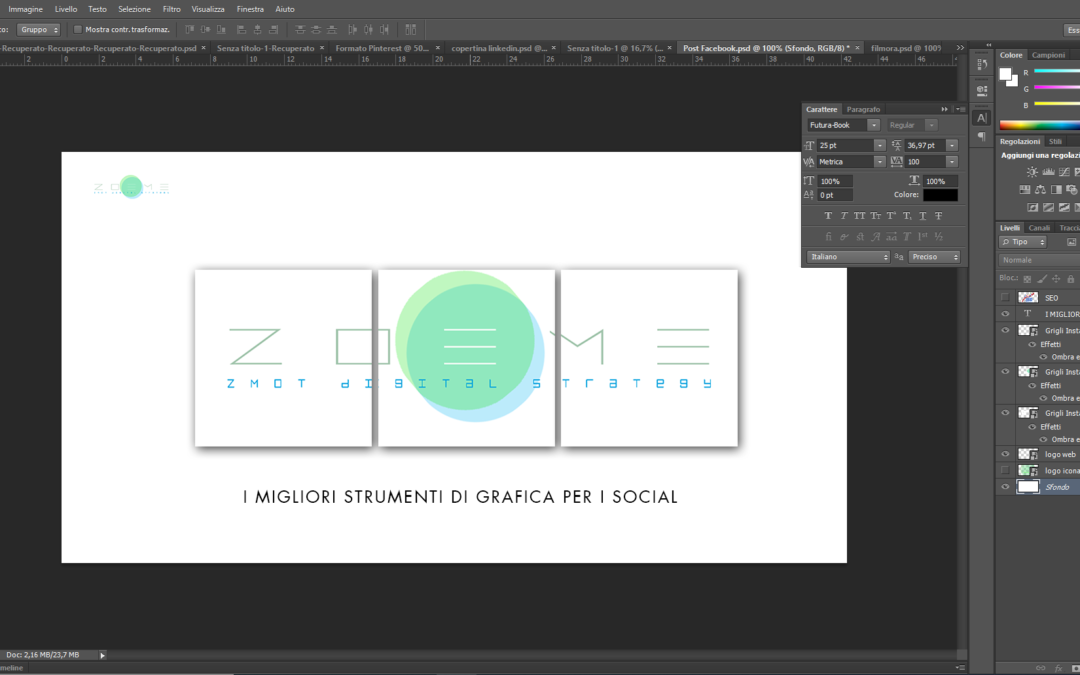Apply faux bold text style
The image size is (1080, 675).
[x=828, y=216]
